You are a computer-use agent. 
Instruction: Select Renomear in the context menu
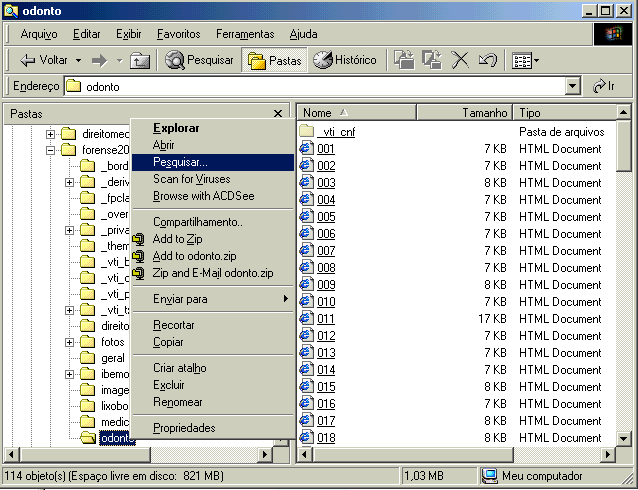177,402
